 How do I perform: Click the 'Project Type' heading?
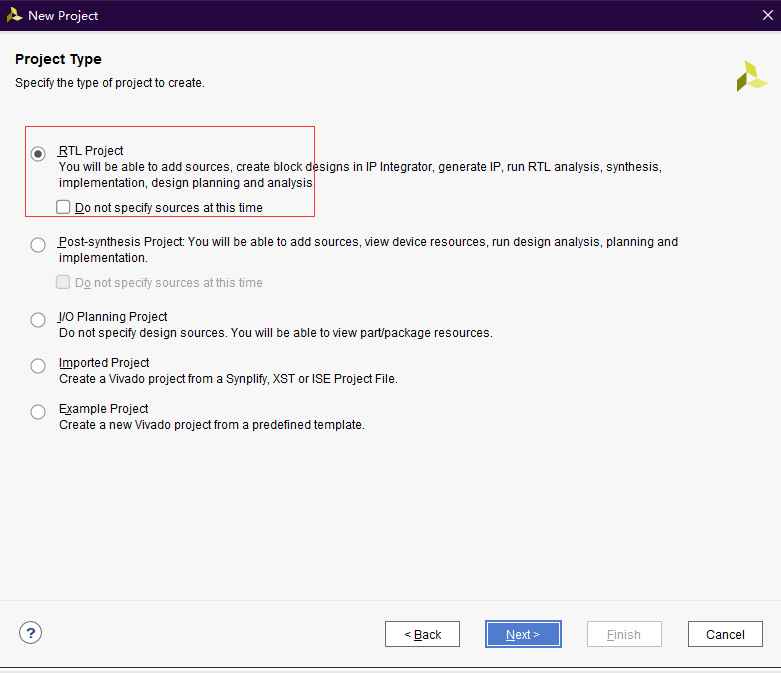[x=58, y=59]
